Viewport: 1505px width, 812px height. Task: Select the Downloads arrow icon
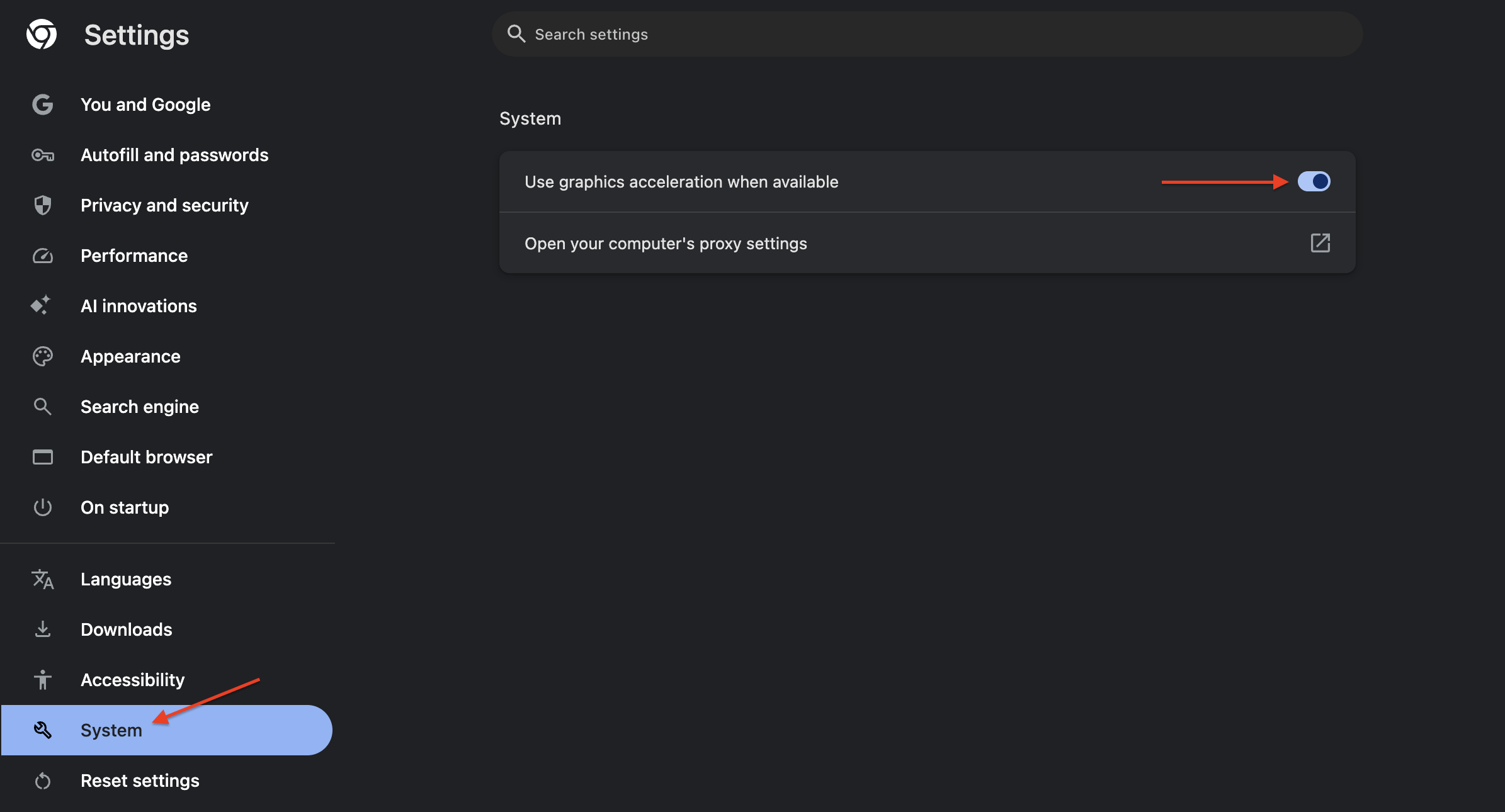42,629
